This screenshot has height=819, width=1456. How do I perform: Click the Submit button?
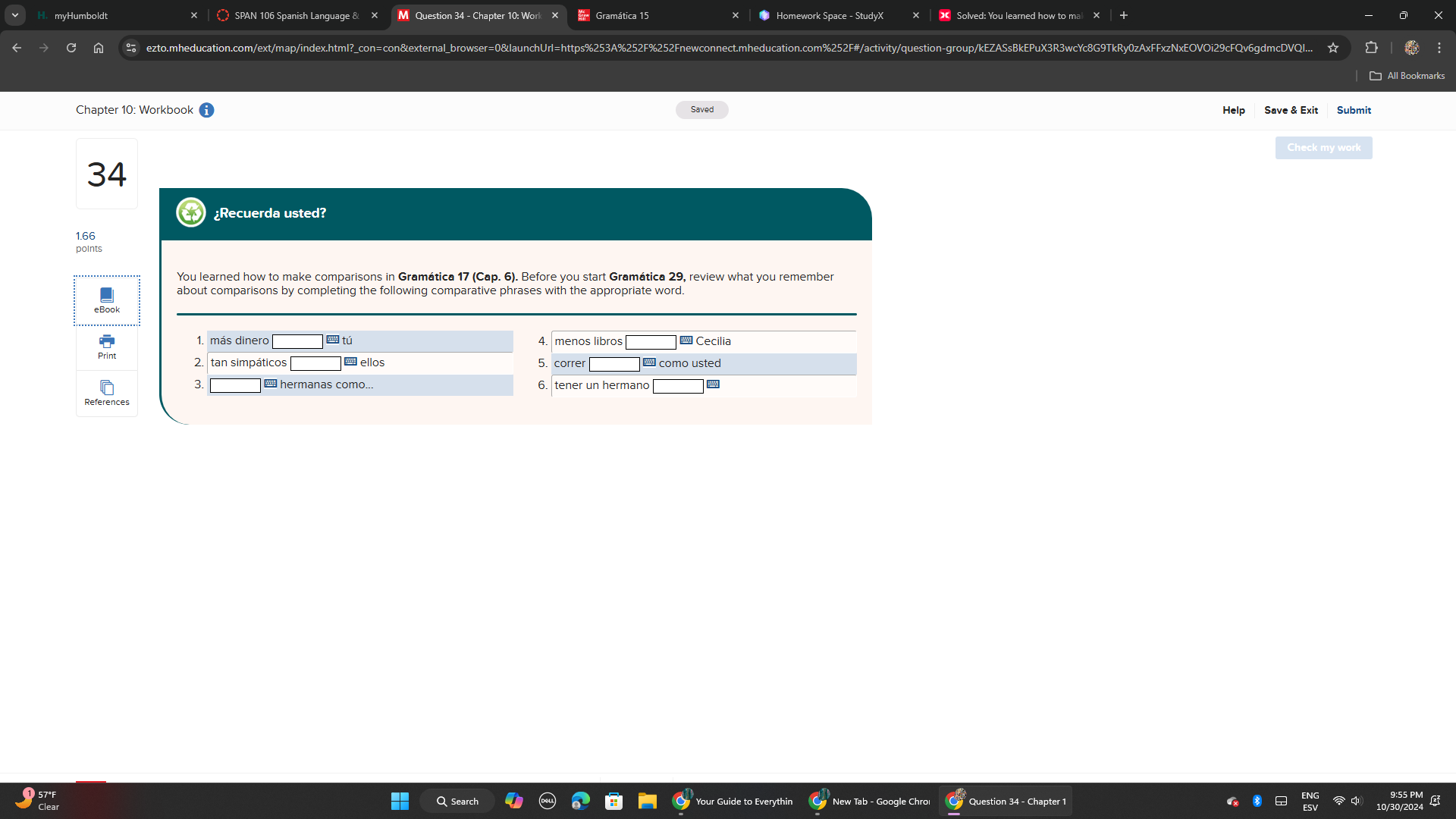(x=1354, y=110)
